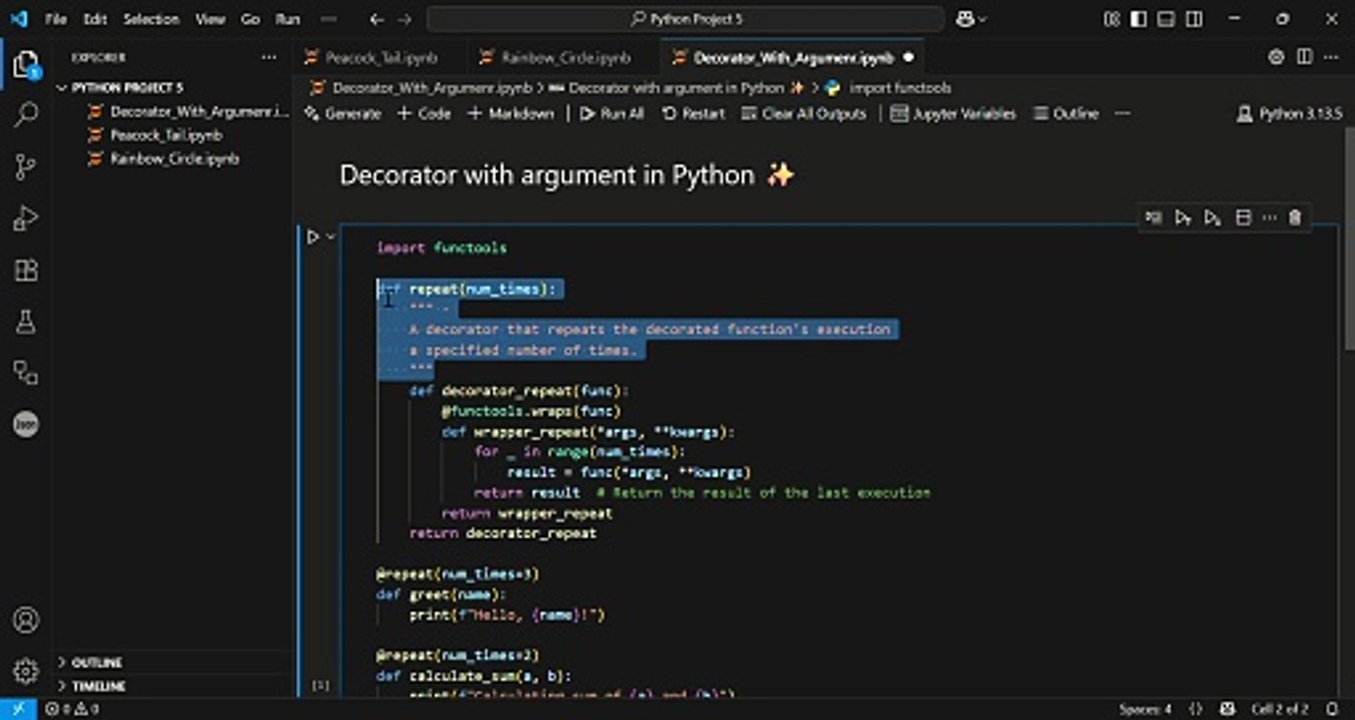Open more editor actions ellipsis at top right
This screenshot has width=1355, height=720.
click(x=1331, y=57)
